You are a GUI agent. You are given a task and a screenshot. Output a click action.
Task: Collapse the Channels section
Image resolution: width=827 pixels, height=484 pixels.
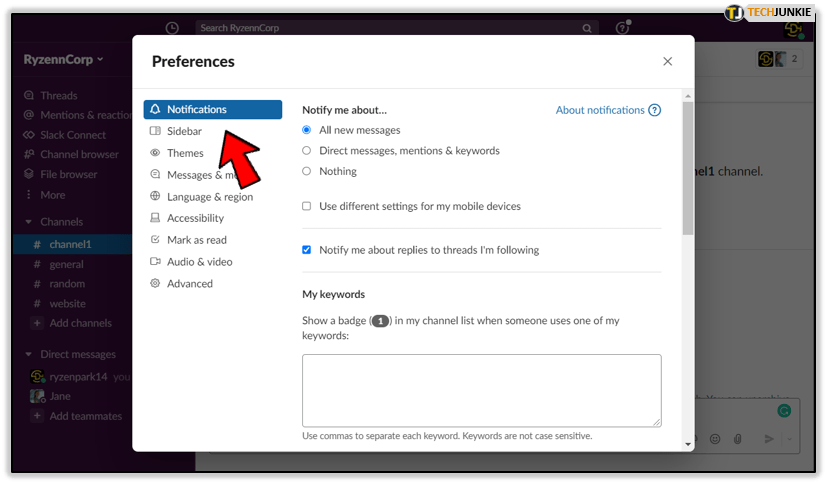click(28, 222)
